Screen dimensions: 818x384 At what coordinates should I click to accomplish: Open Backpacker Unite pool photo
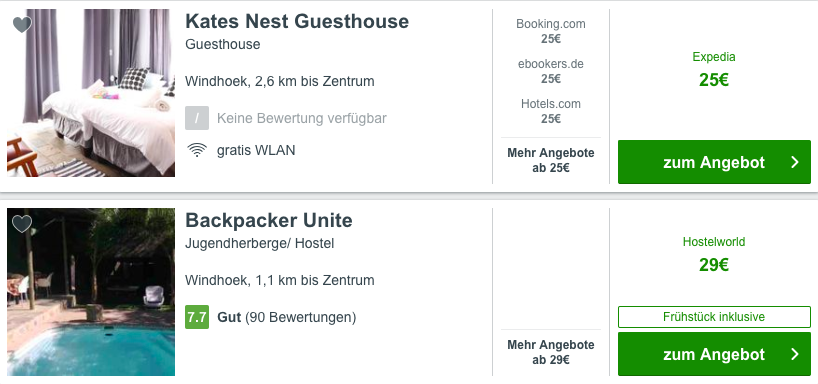click(91, 292)
